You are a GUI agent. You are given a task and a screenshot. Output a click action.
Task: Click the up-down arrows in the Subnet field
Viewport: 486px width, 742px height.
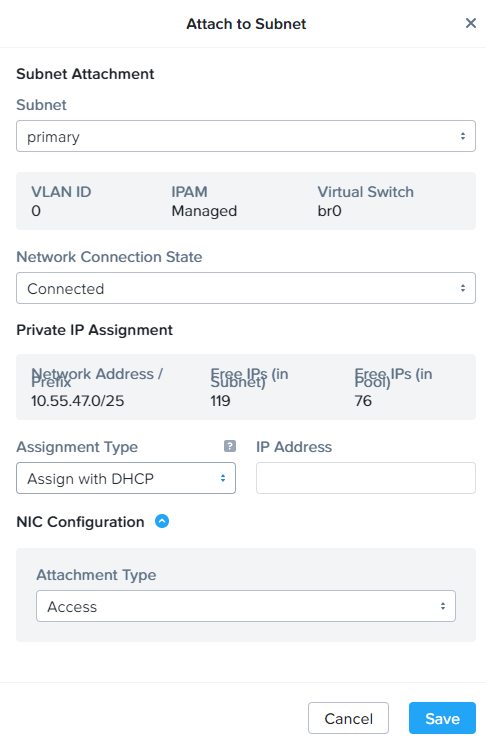[x=463, y=136]
